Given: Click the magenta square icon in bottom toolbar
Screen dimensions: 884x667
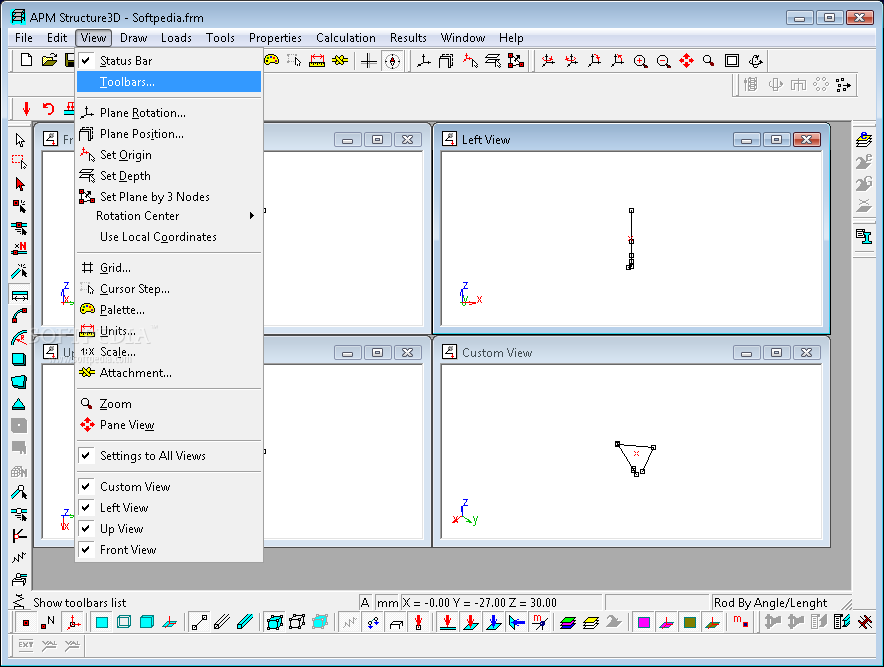Looking at the screenshot, I should pos(644,622).
